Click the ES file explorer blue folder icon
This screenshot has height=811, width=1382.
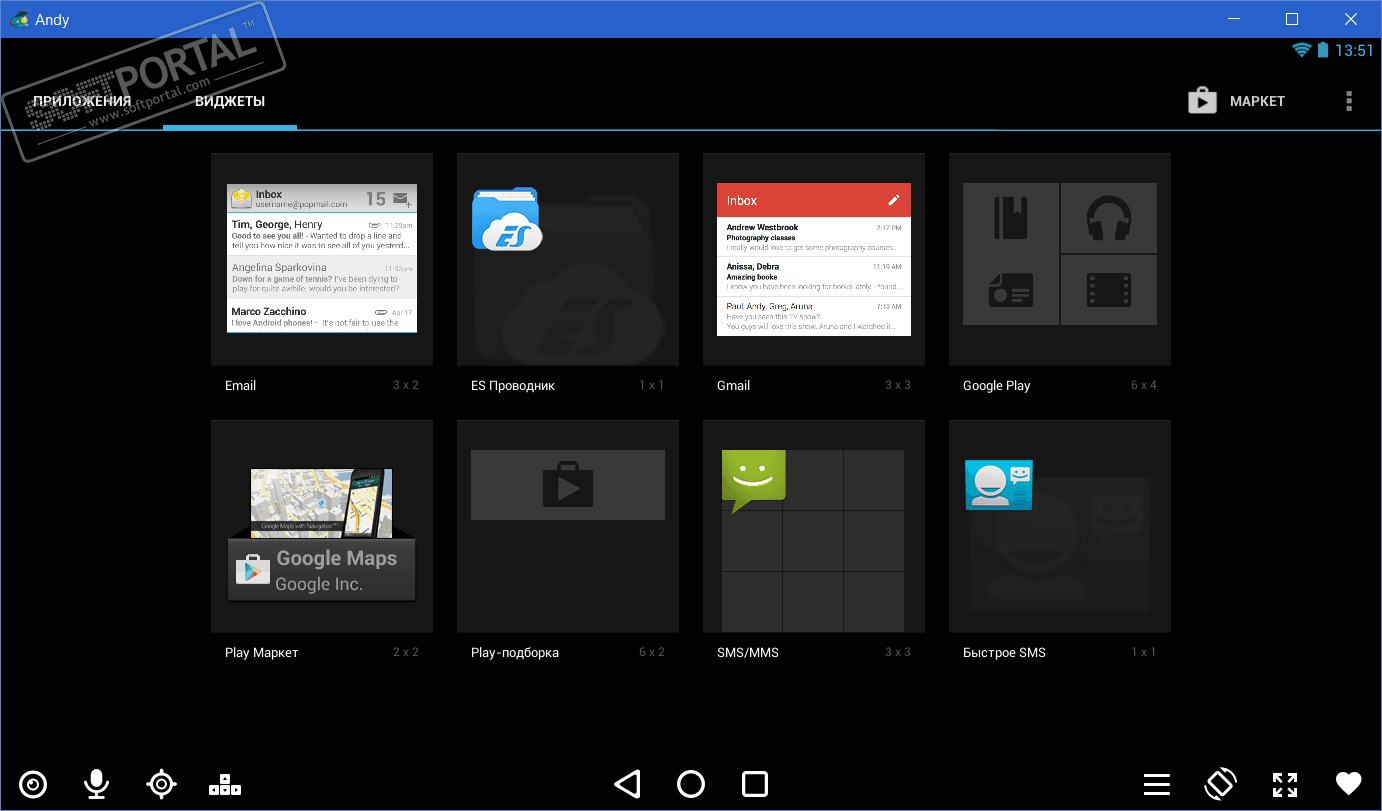[506, 218]
